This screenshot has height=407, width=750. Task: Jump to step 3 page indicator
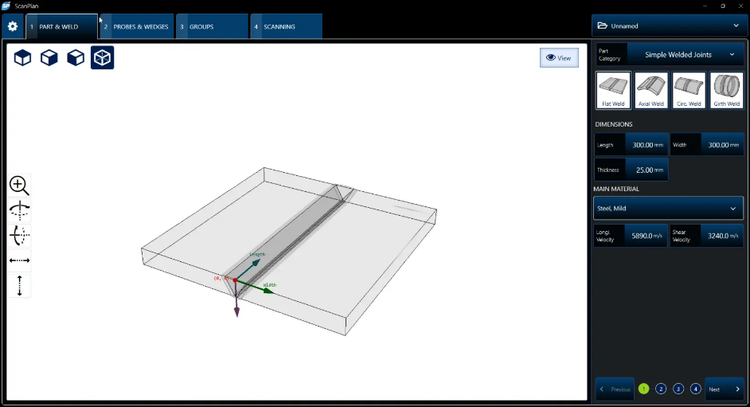(x=678, y=388)
